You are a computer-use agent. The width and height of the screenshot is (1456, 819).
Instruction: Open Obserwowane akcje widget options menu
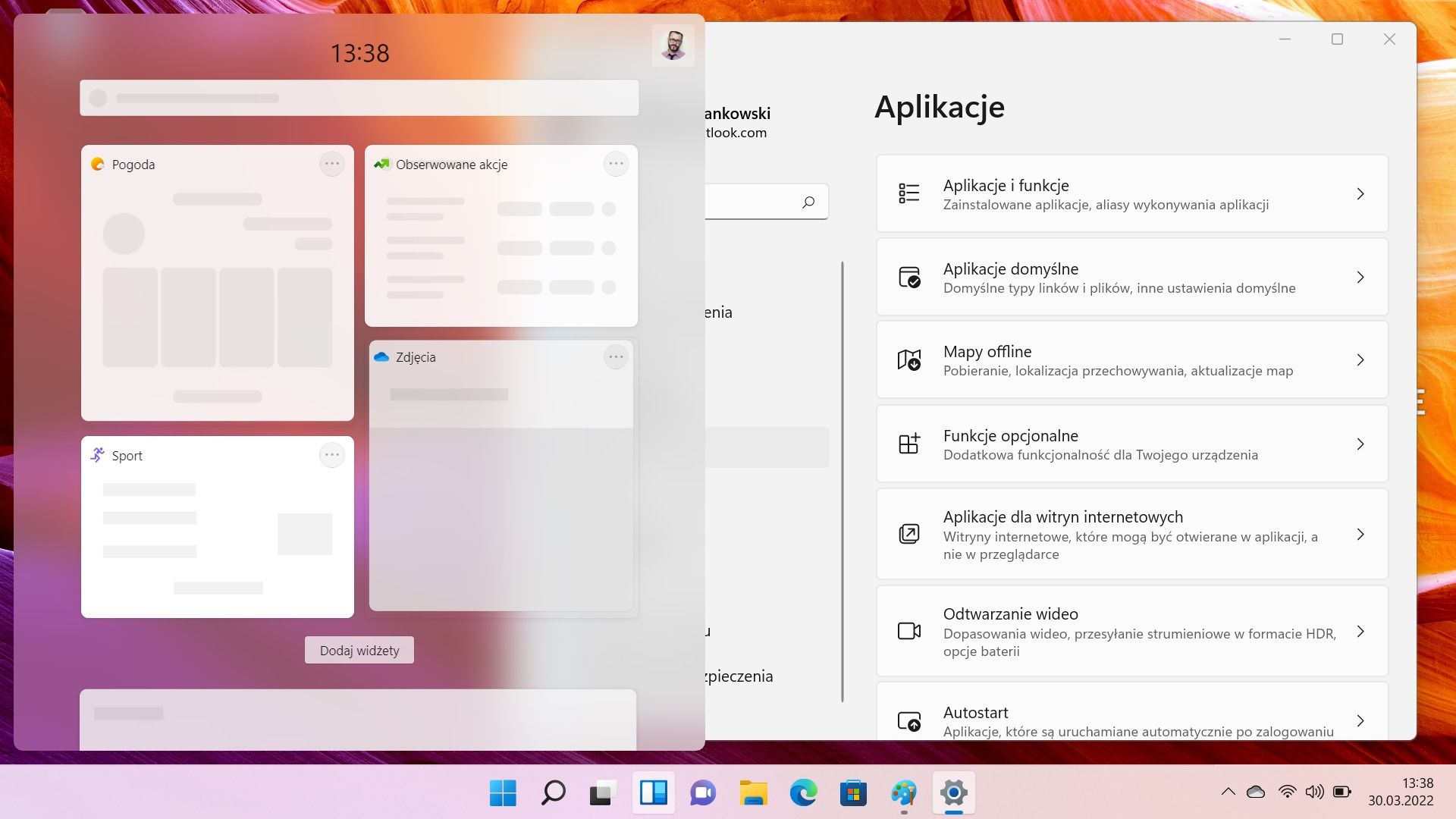pos(616,164)
